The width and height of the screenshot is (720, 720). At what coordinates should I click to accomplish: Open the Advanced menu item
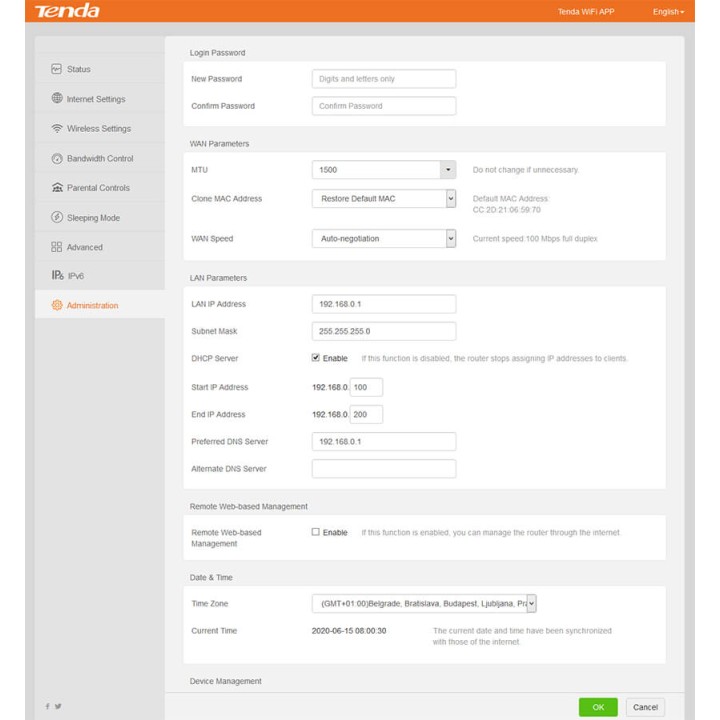pos(100,247)
